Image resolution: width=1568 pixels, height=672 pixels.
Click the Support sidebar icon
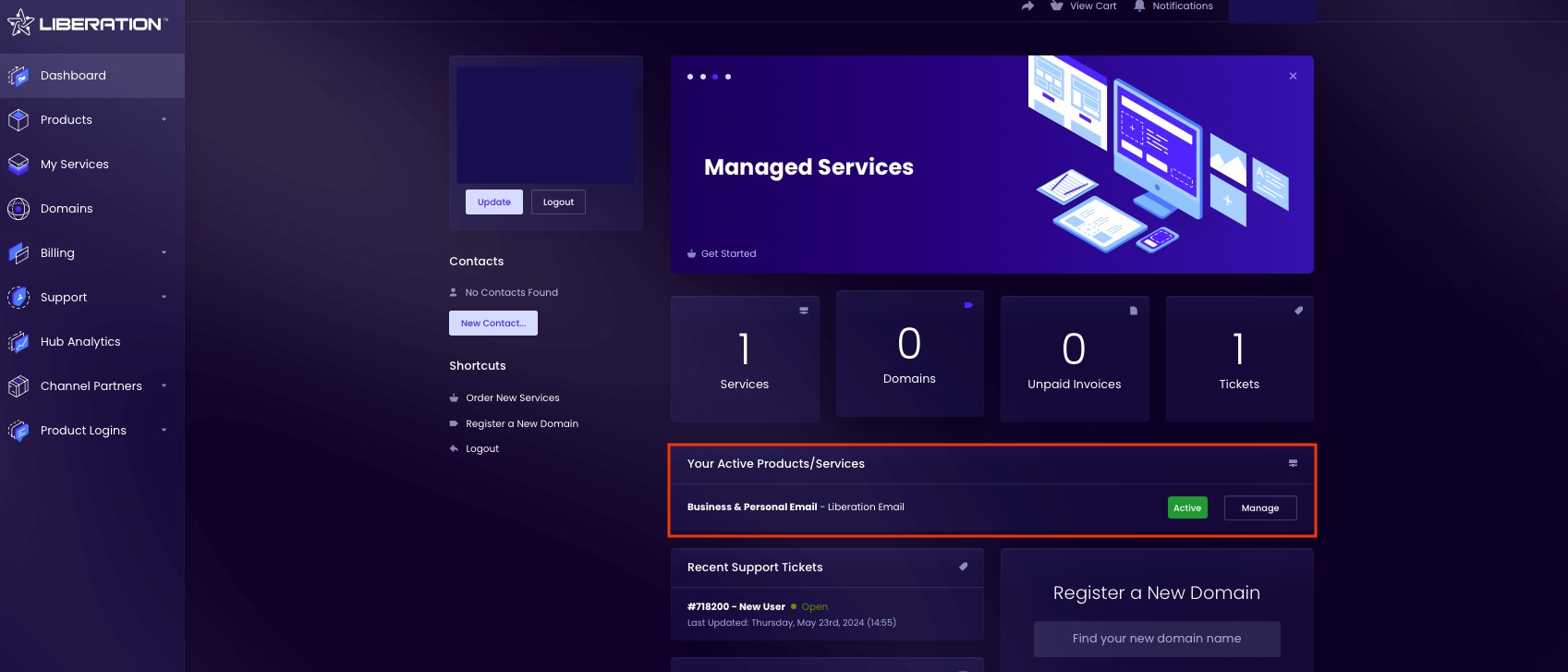pos(18,298)
